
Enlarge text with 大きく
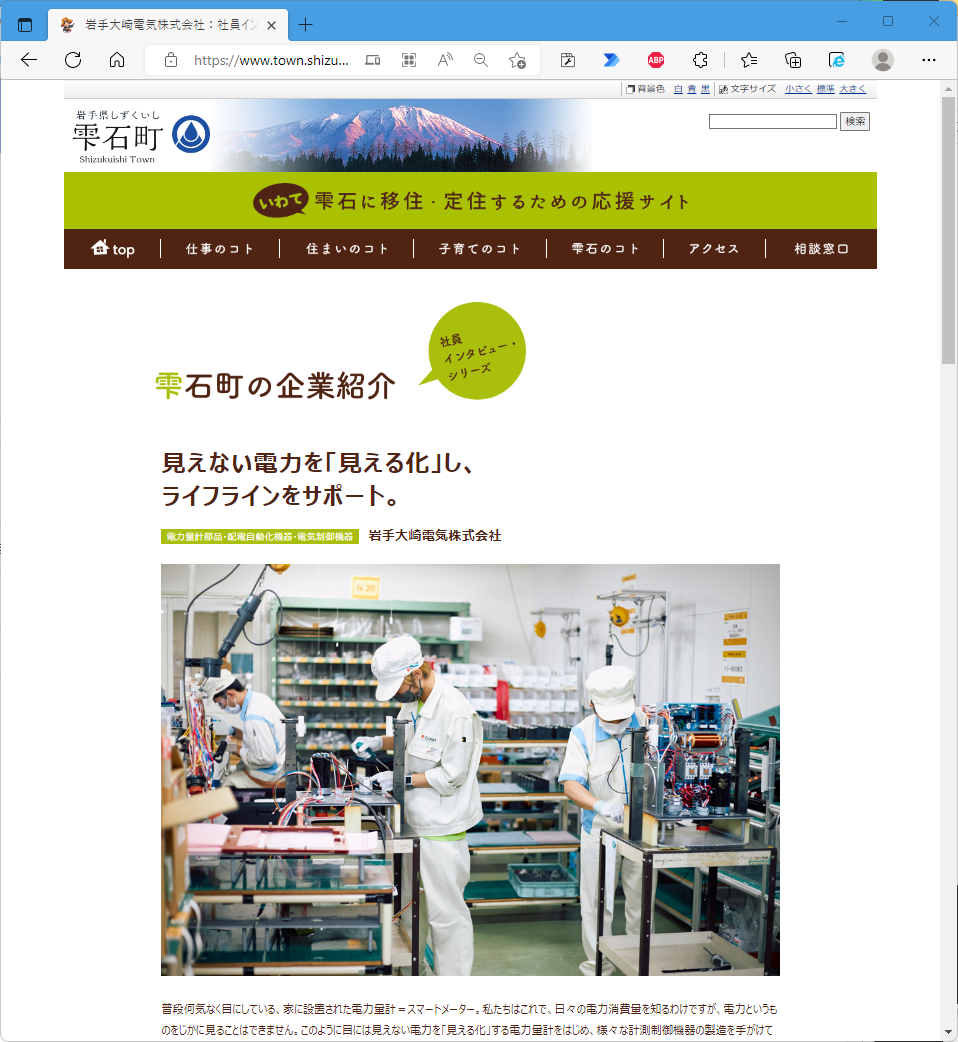pyautogui.click(x=852, y=89)
